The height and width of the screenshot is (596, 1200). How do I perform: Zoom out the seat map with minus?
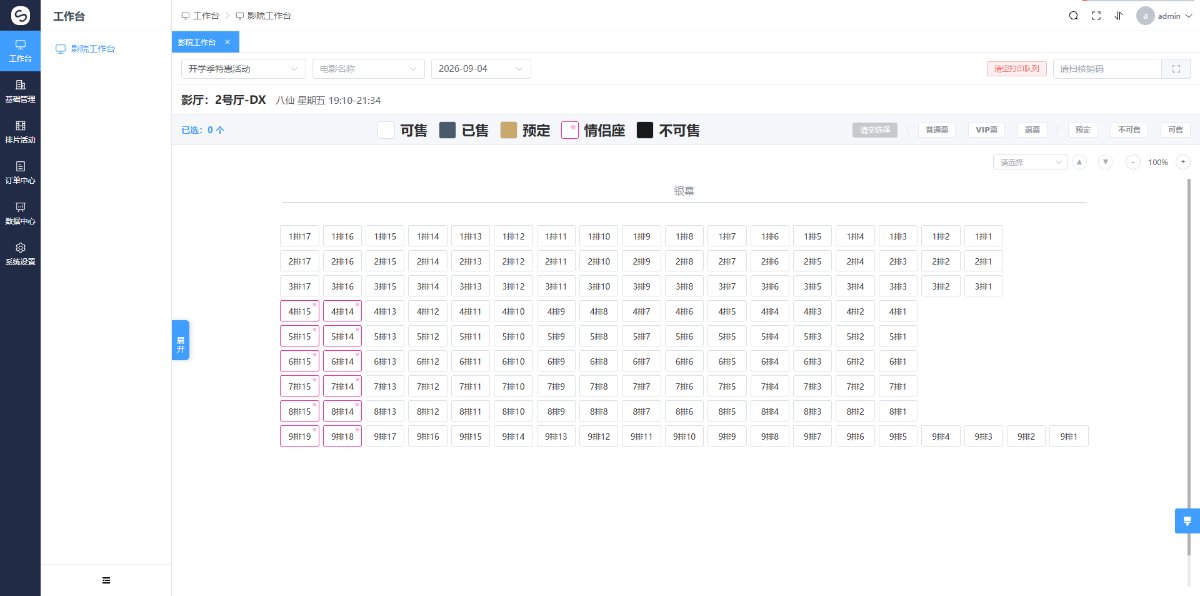click(x=1133, y=162)
